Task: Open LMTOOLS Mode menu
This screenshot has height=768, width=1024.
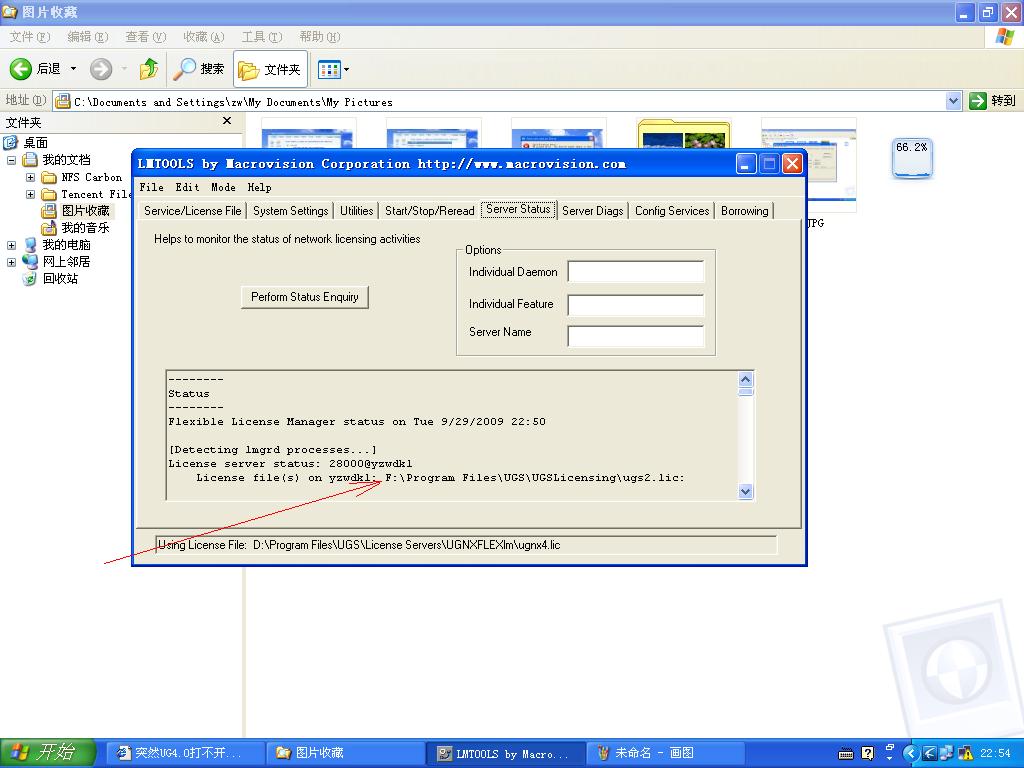Action: pyautogui.click(x=223, y=187)
